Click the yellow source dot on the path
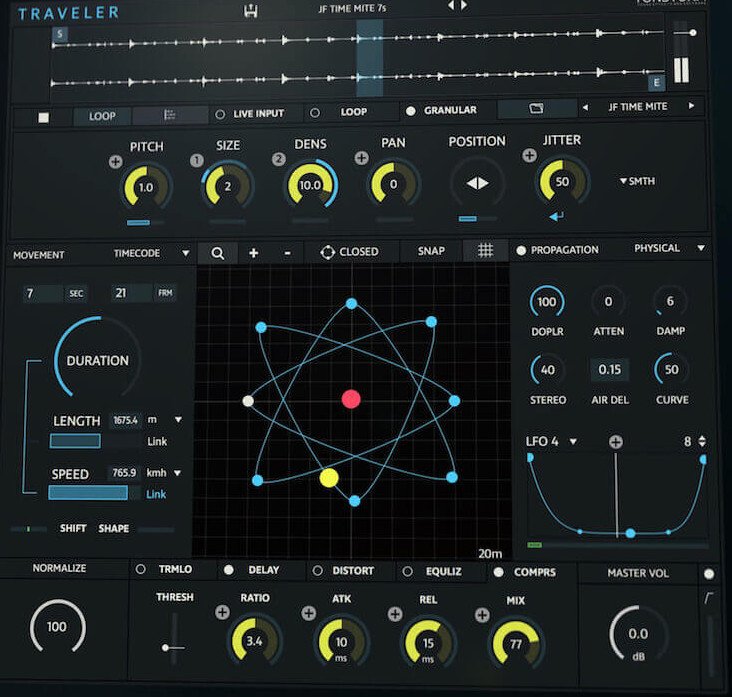 329,478
